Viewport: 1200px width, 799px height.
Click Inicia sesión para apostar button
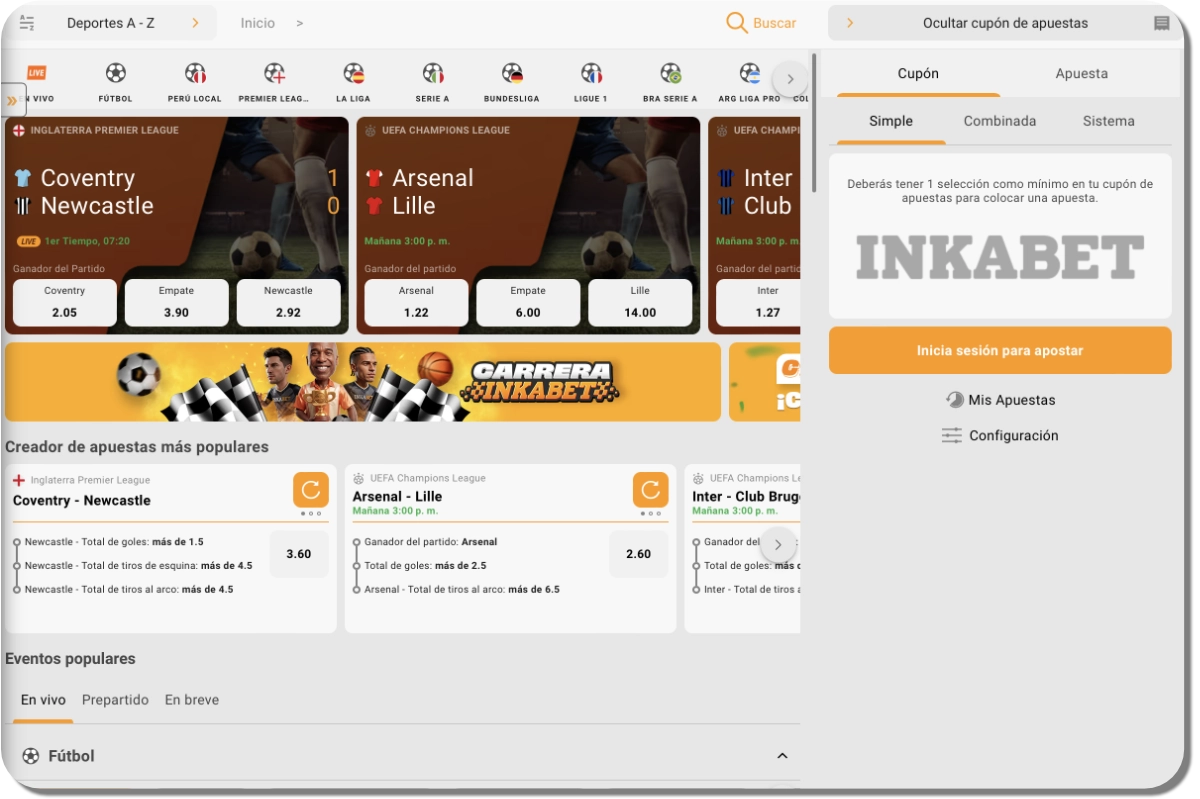(x=1000, y=351)
